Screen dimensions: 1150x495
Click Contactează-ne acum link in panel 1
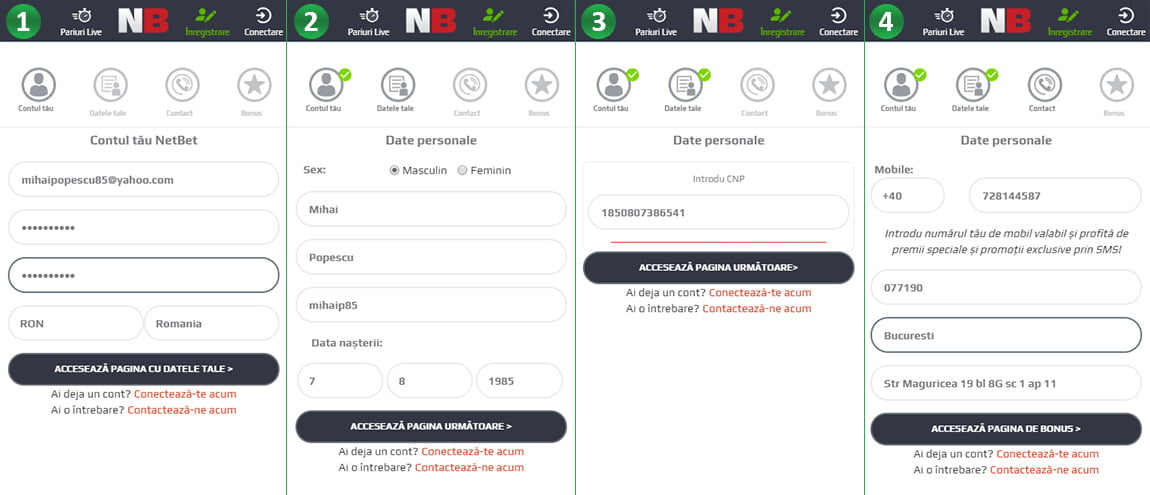(182, 410)
